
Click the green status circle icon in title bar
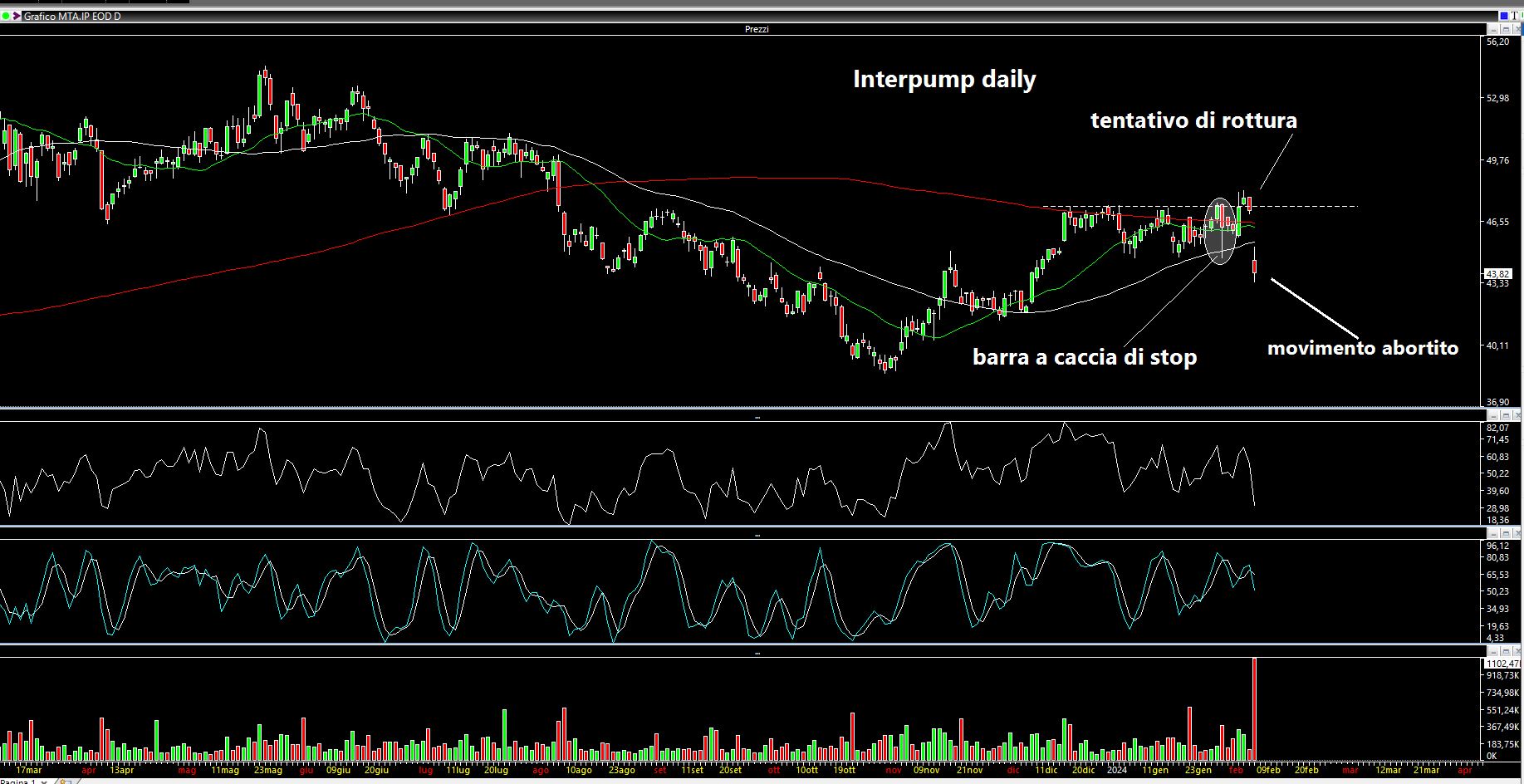coord(6,17)
